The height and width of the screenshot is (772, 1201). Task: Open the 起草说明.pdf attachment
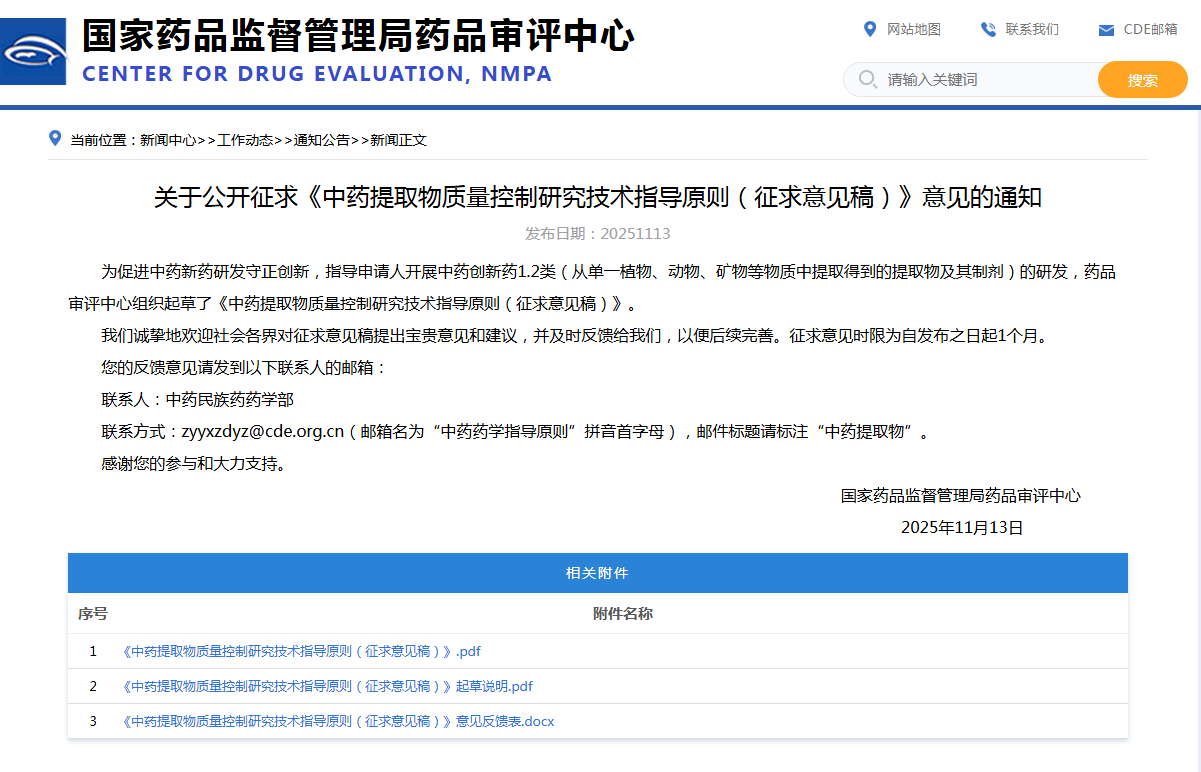pyautogui.click(x=327, y=686)
